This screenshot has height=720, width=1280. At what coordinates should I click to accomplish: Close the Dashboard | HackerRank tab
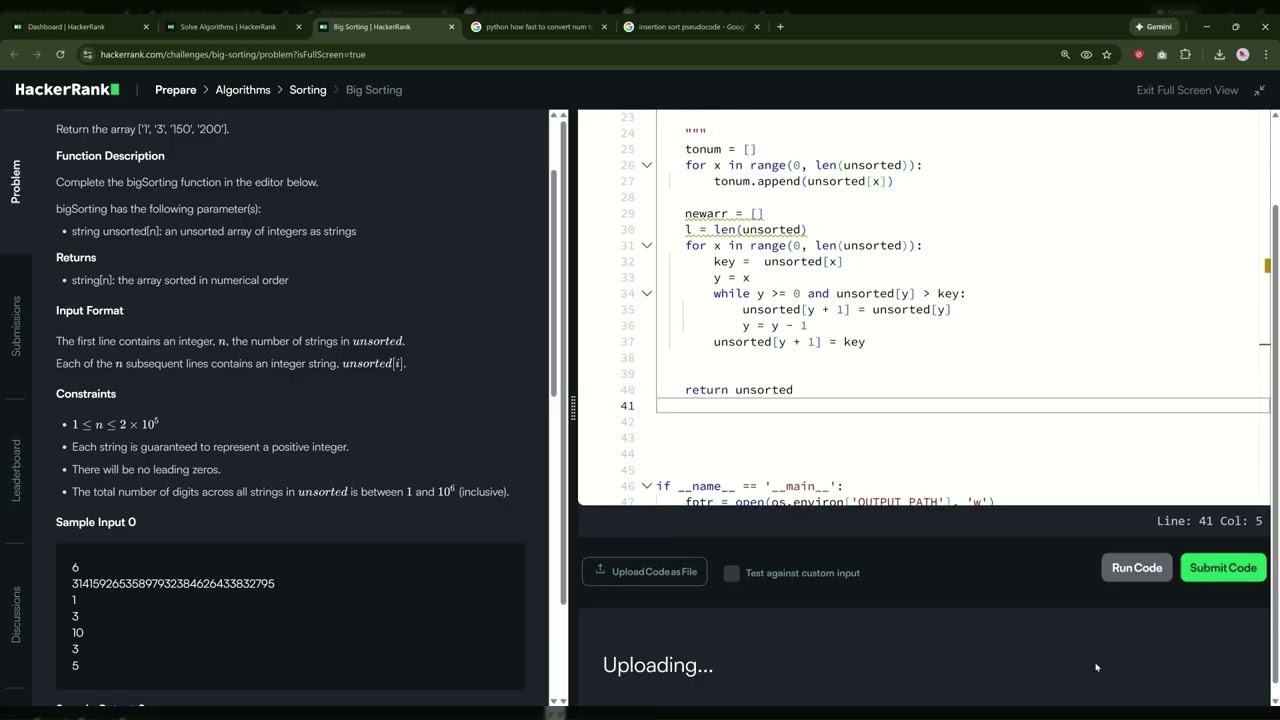coord(146,27)
